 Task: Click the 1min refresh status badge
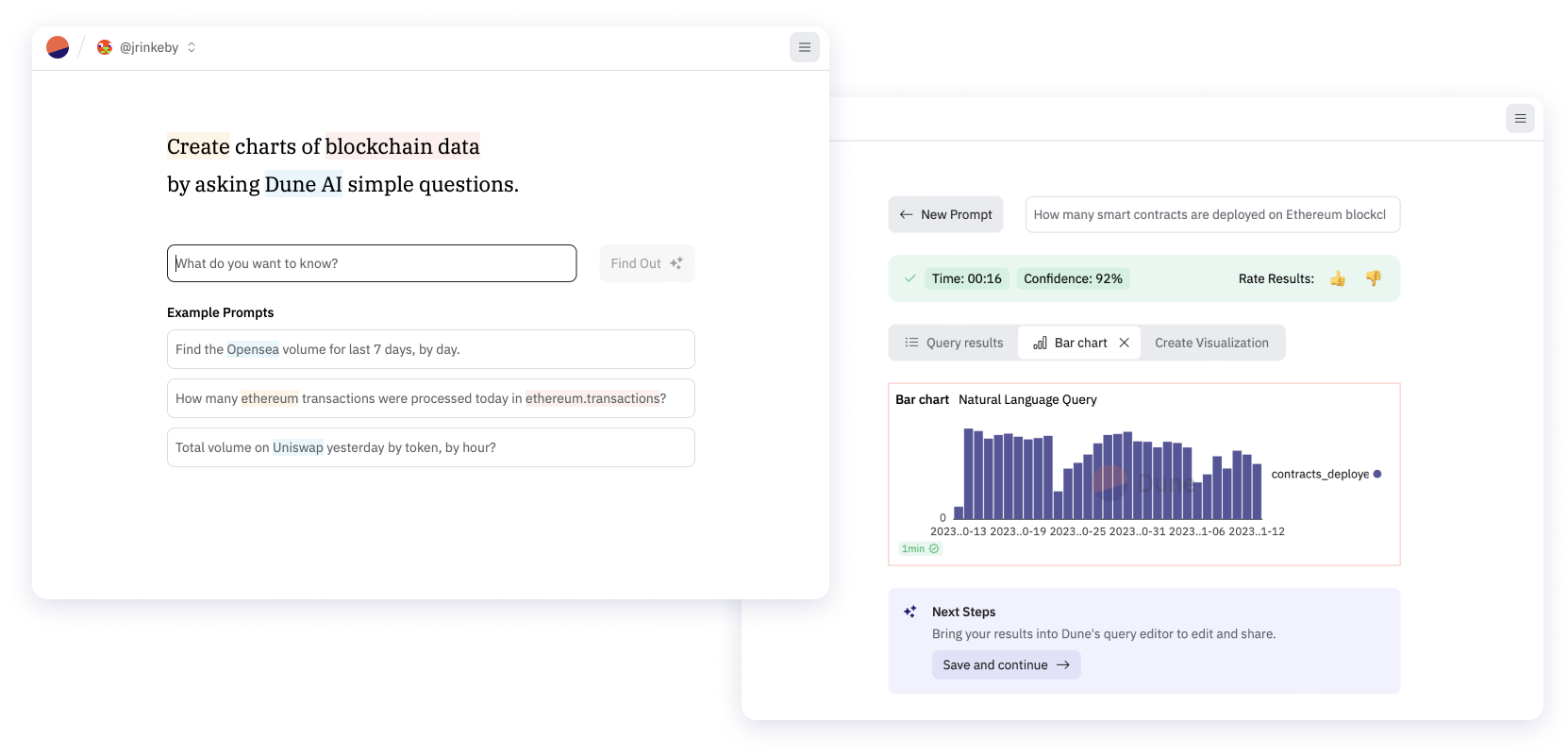tap(920, 548)
